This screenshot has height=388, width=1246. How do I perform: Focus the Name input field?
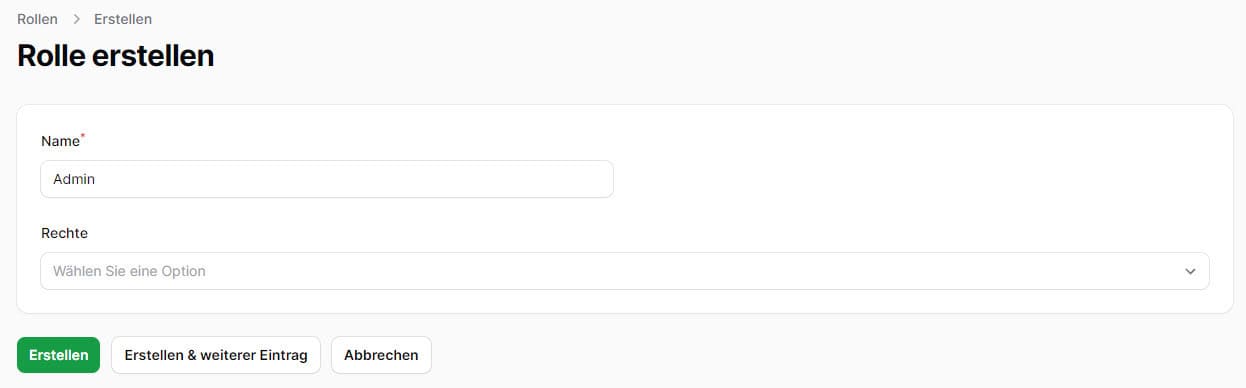pos(327,179)
